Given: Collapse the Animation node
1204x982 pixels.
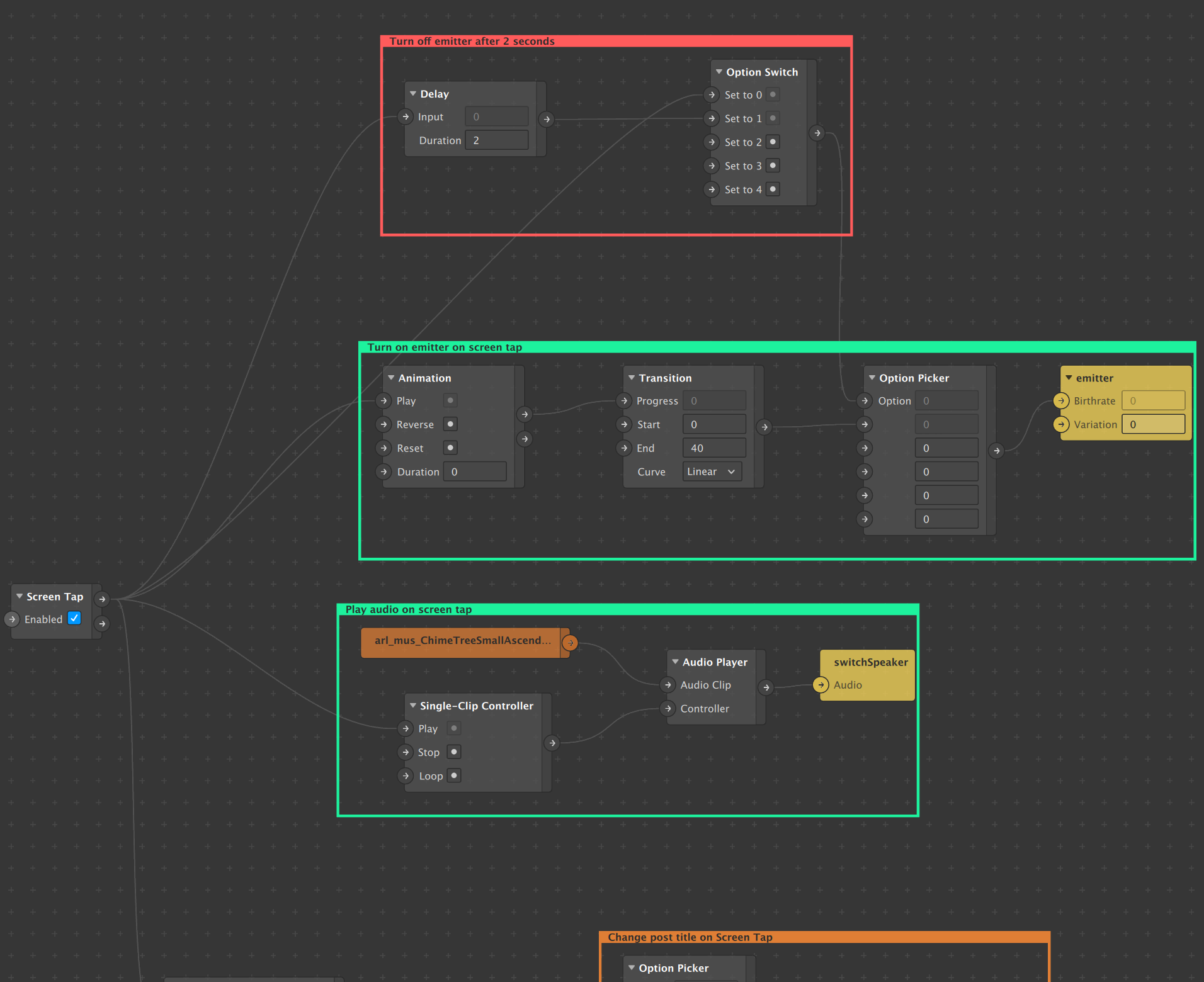Looking at the screenshot, I should [x=391, y=378].
